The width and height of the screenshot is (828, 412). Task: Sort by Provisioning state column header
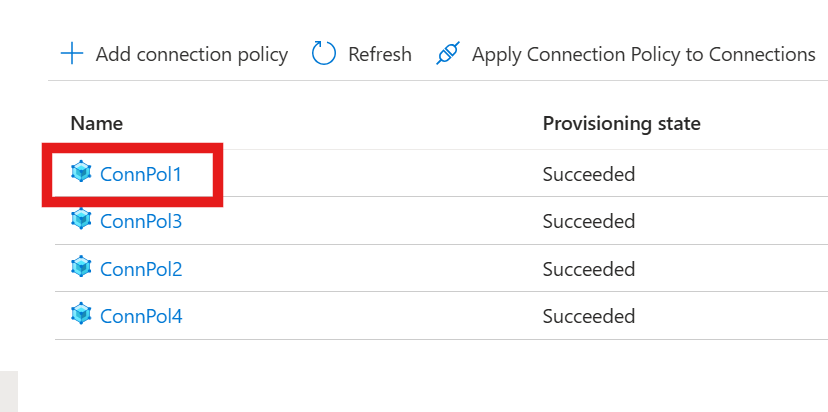tap(622, 124)
